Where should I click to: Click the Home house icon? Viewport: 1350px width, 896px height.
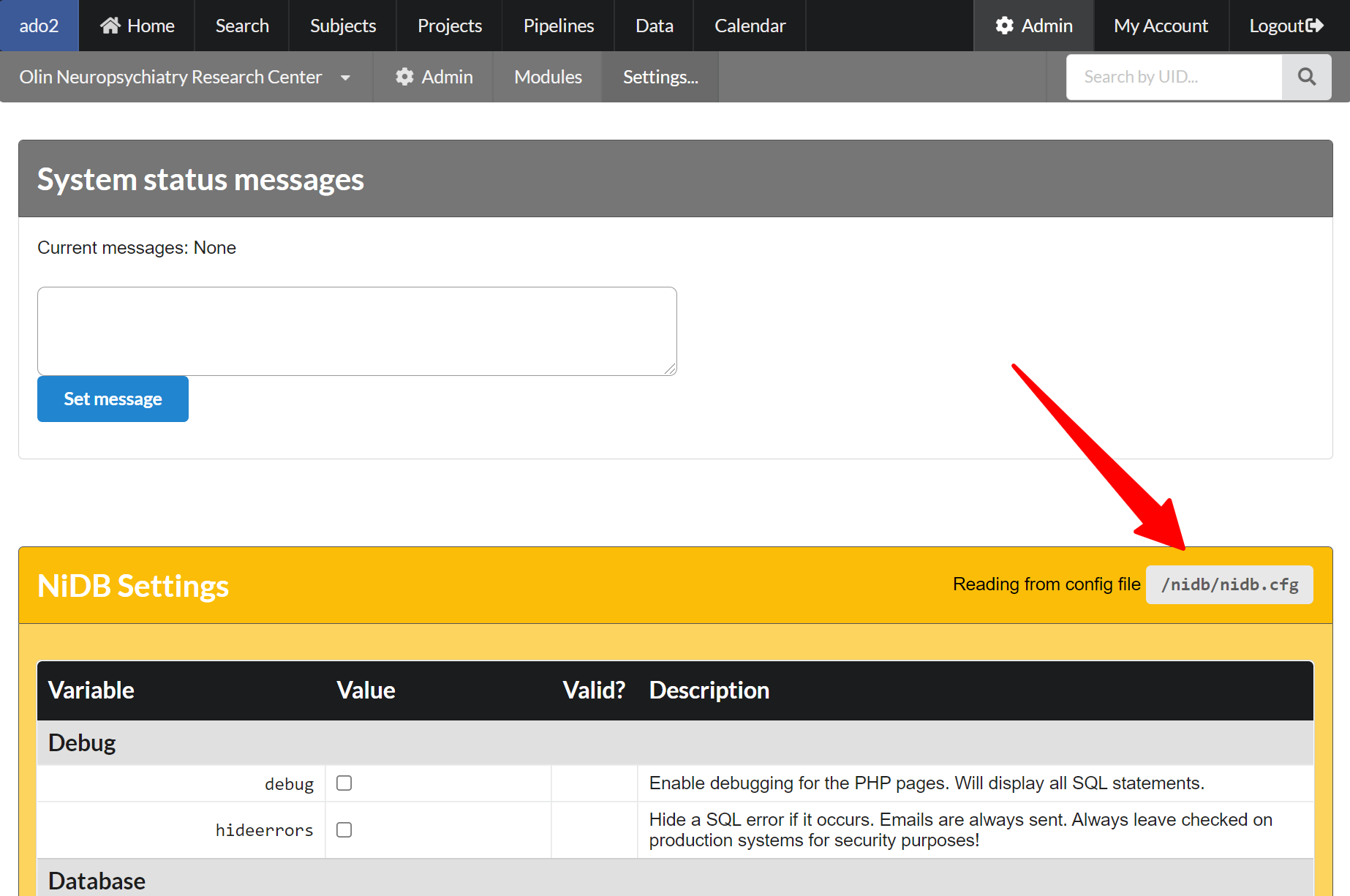(110, 26)
